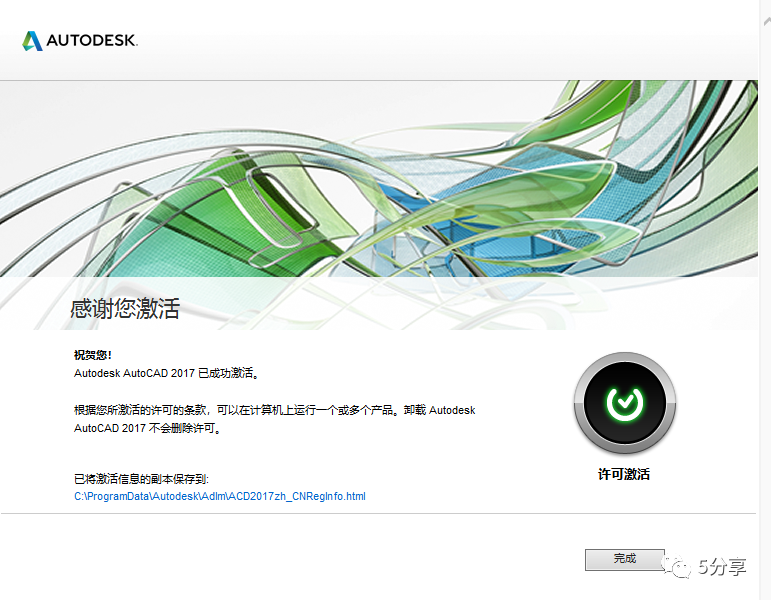Click the 'AutoCAD 2017 不会删除许可' line

click(148, 428)
